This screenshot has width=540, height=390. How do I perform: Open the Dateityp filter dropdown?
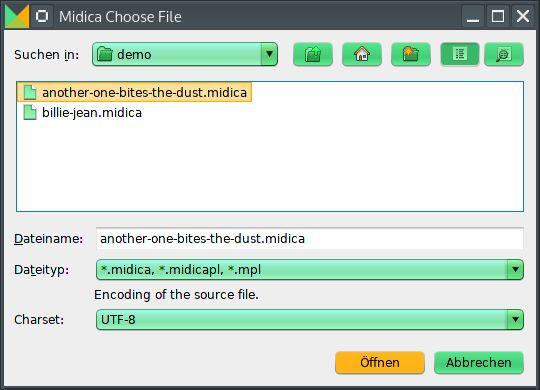[x=515, y=269]
